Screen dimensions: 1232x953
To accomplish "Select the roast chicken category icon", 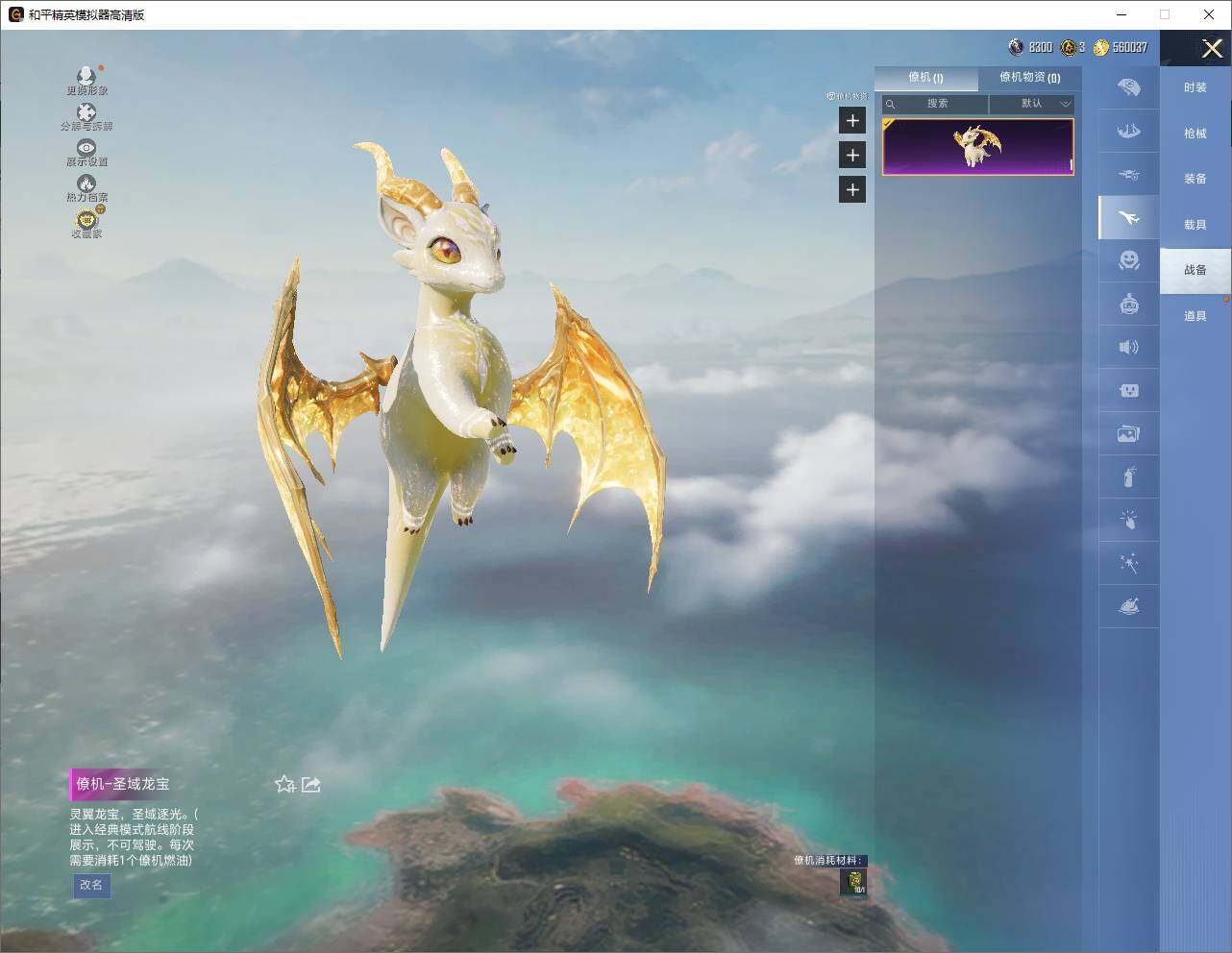I will coord(1129,606).
